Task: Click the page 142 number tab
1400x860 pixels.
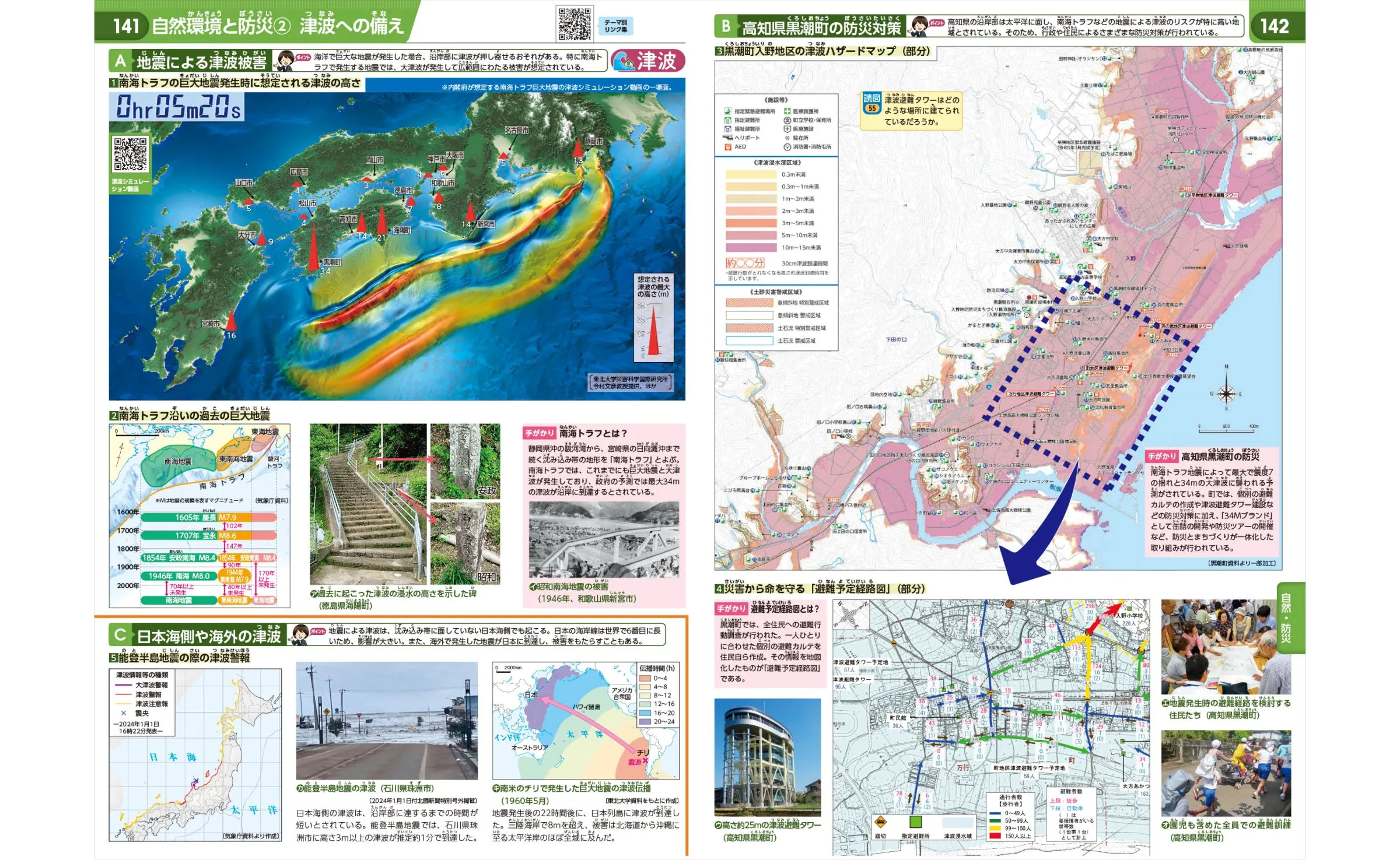Action: pos(1274,26)
